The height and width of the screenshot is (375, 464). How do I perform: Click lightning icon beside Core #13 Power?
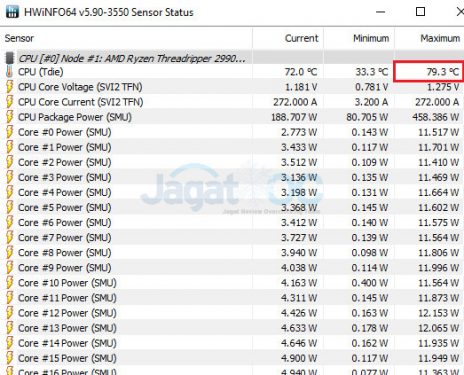[x=10, y=328]
